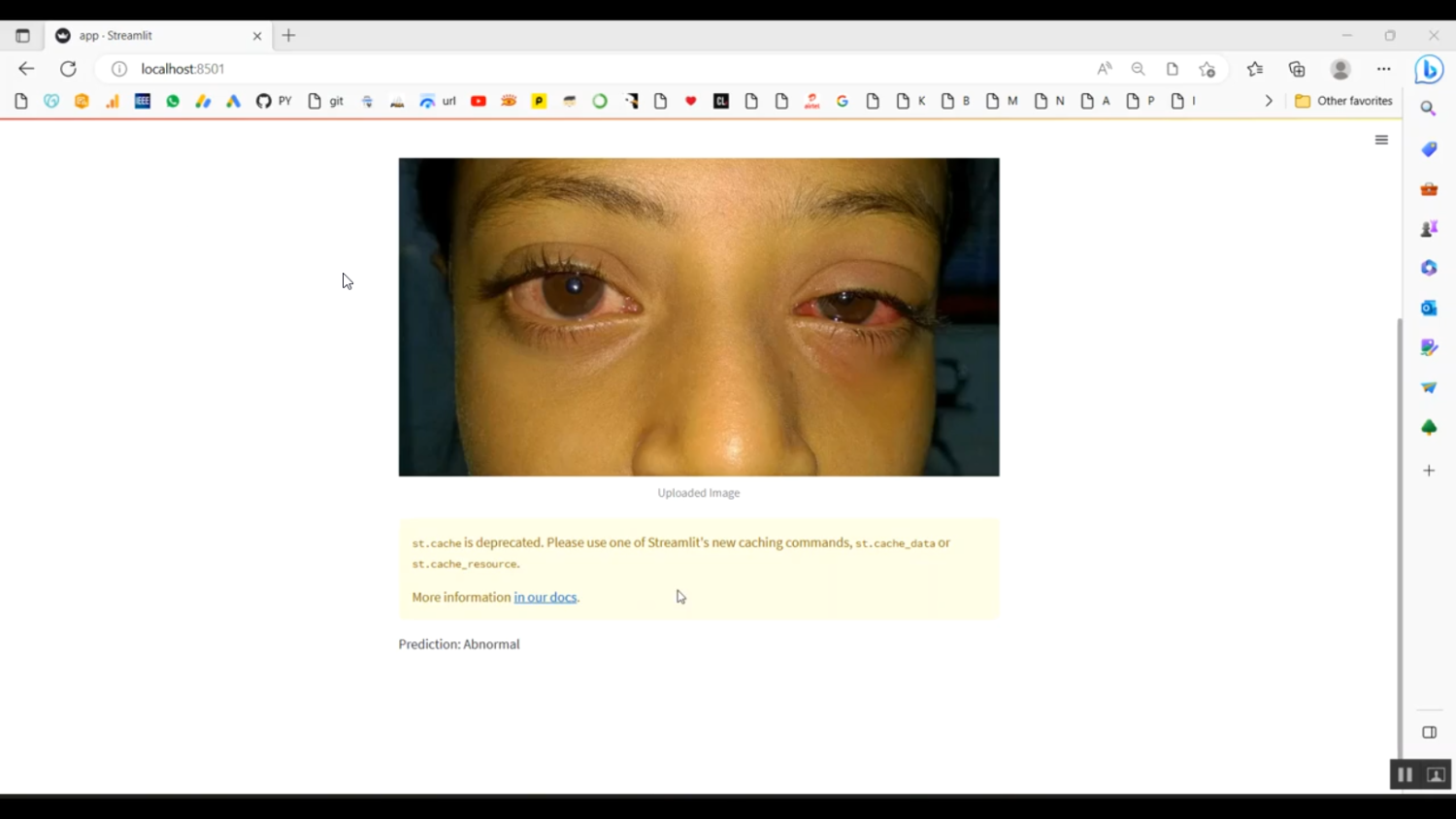Open the IEEE bookmark

pos(143,101)
